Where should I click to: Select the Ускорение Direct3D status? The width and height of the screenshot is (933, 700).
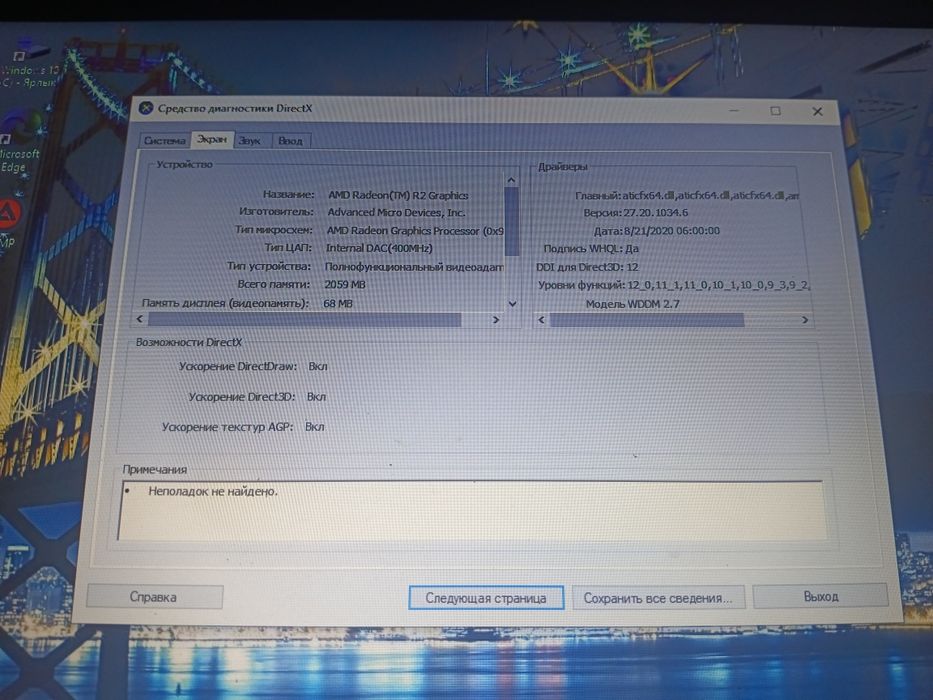click(316, 396)
